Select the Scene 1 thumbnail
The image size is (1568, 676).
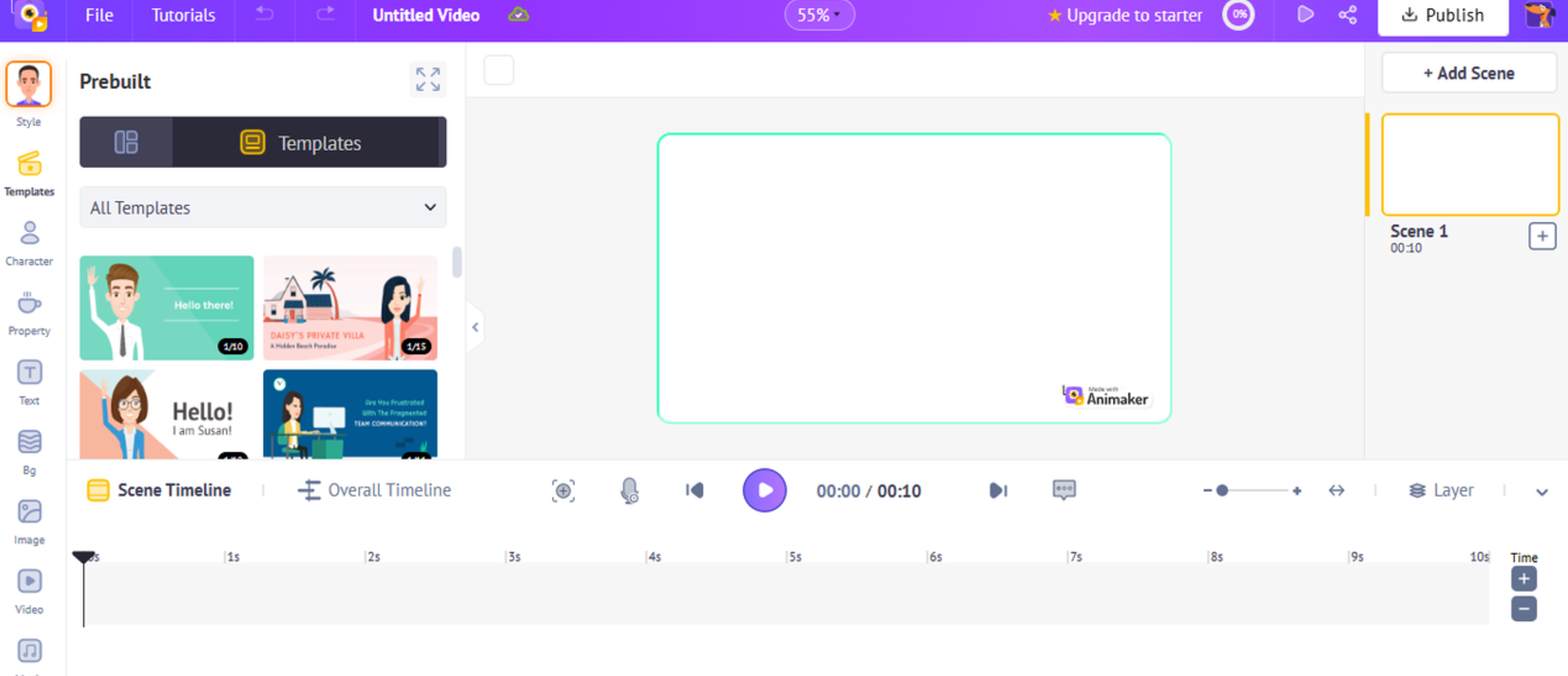[x=1471, y=165]
